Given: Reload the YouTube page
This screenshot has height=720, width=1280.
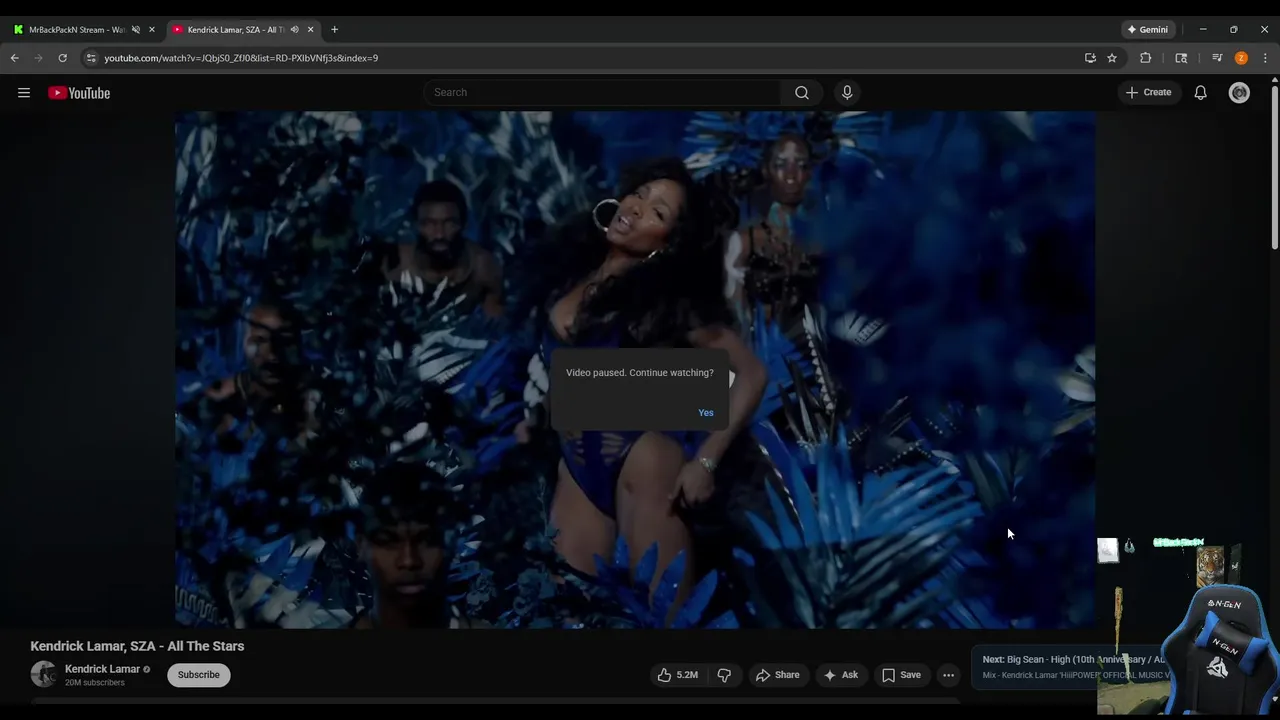Looking at the screenshot, I should [x=62, y=58].
